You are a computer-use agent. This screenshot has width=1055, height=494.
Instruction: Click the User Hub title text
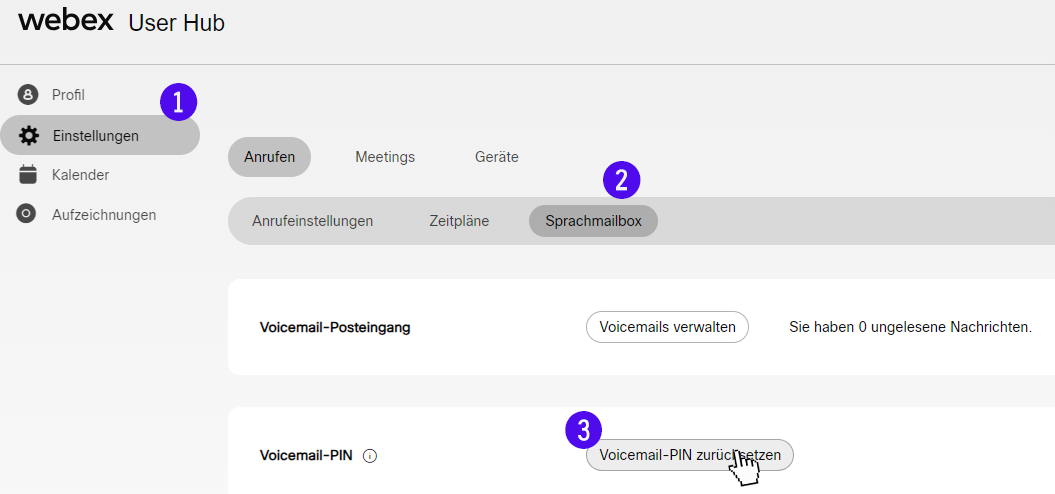point(176,22)
